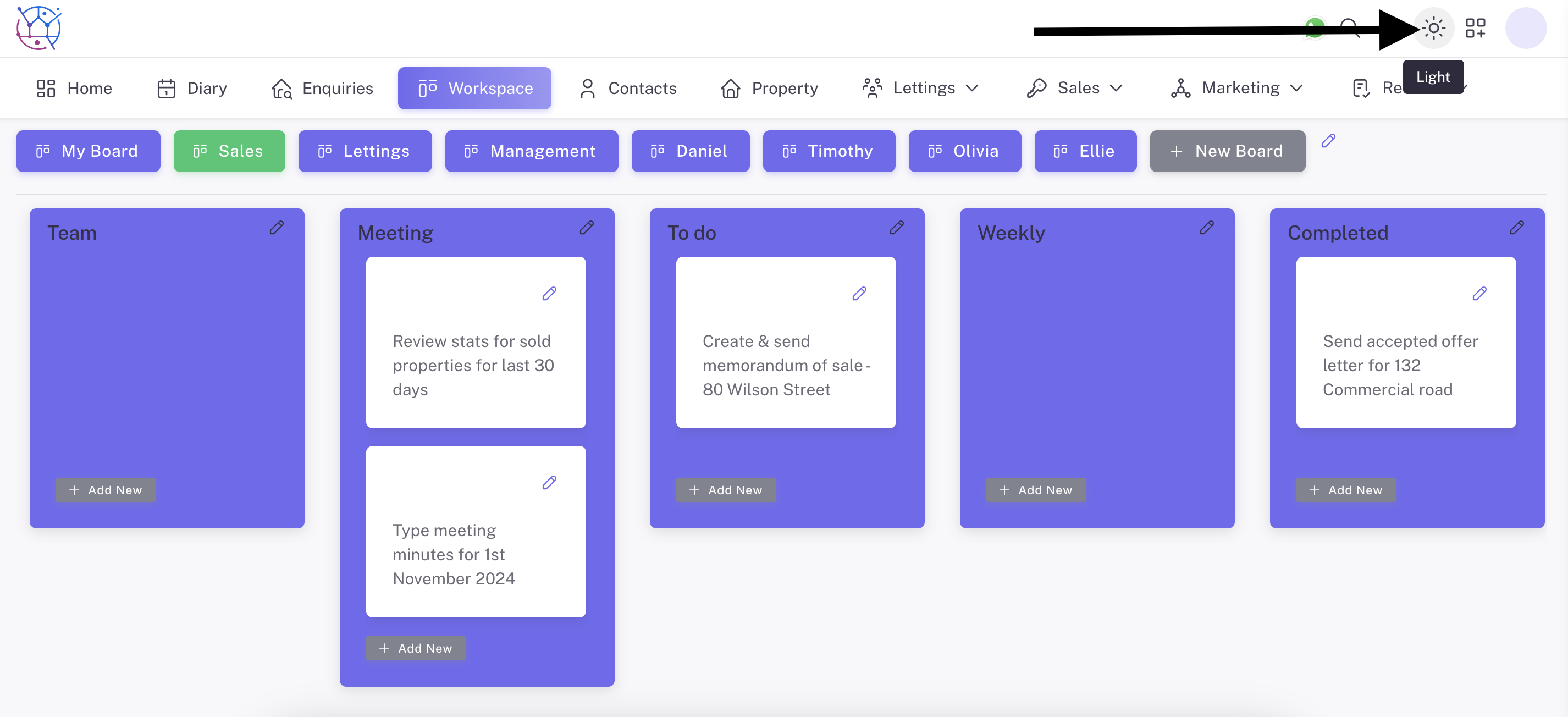
Task: Go to the Enquiries menu item
Action: 322,89
